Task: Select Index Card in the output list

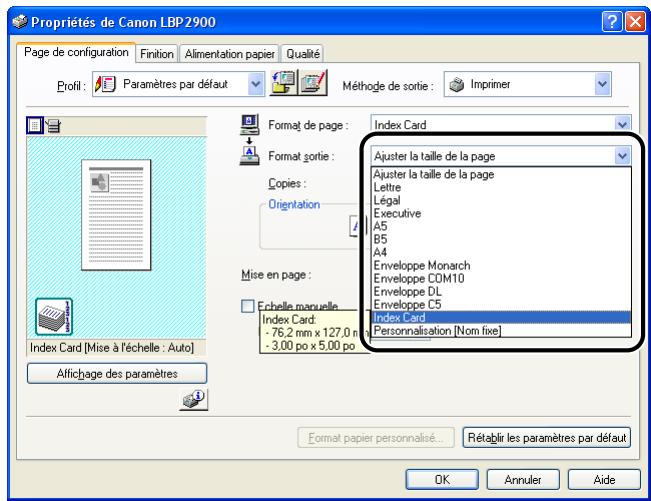Action: click(x=502, y=318)
